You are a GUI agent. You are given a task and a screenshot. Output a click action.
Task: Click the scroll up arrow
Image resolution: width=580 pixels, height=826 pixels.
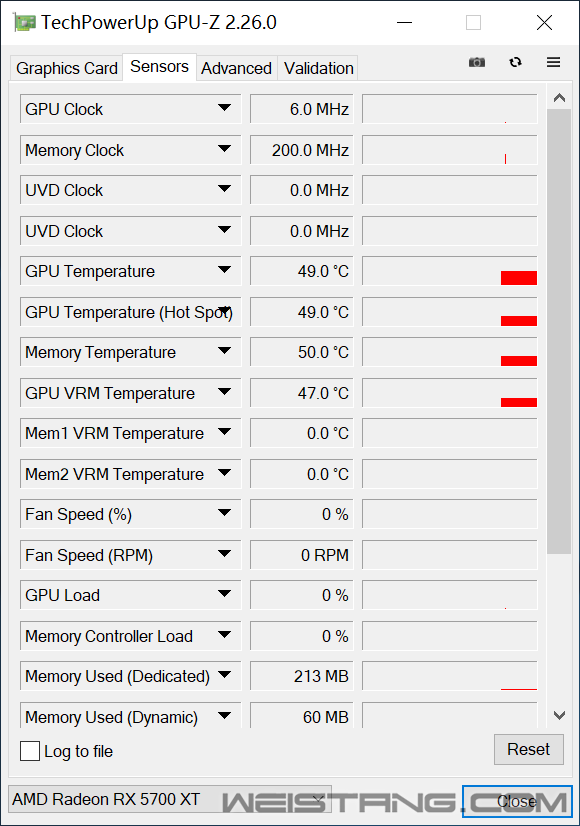pos(559,97)
